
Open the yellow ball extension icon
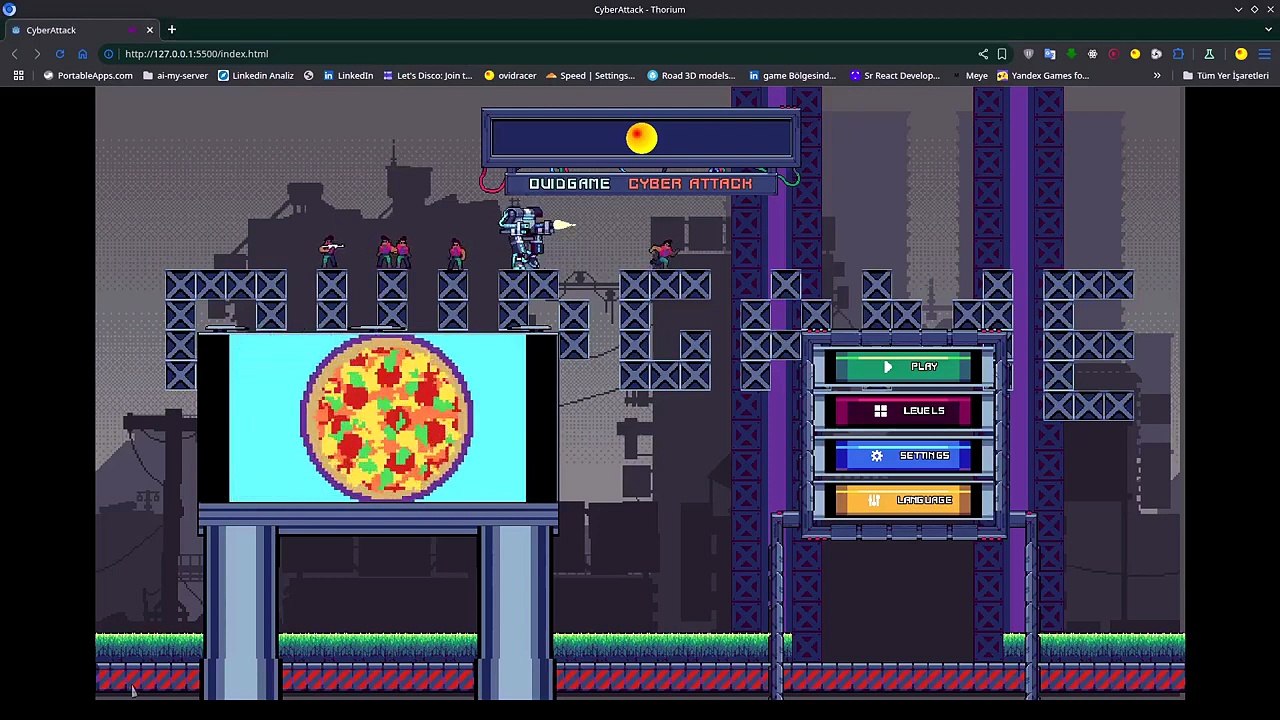pyautogui.click(x=1135, y=54)
